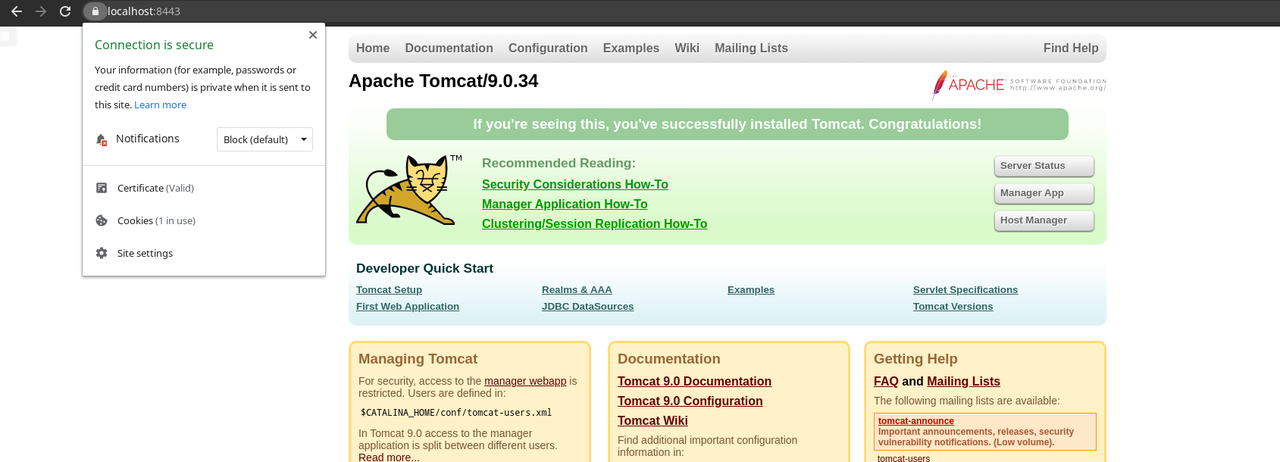Viewport: 1280px width, 462px height.
Task: Click the Read more... link
Action: pyautogui.click(x=389, y=458)
